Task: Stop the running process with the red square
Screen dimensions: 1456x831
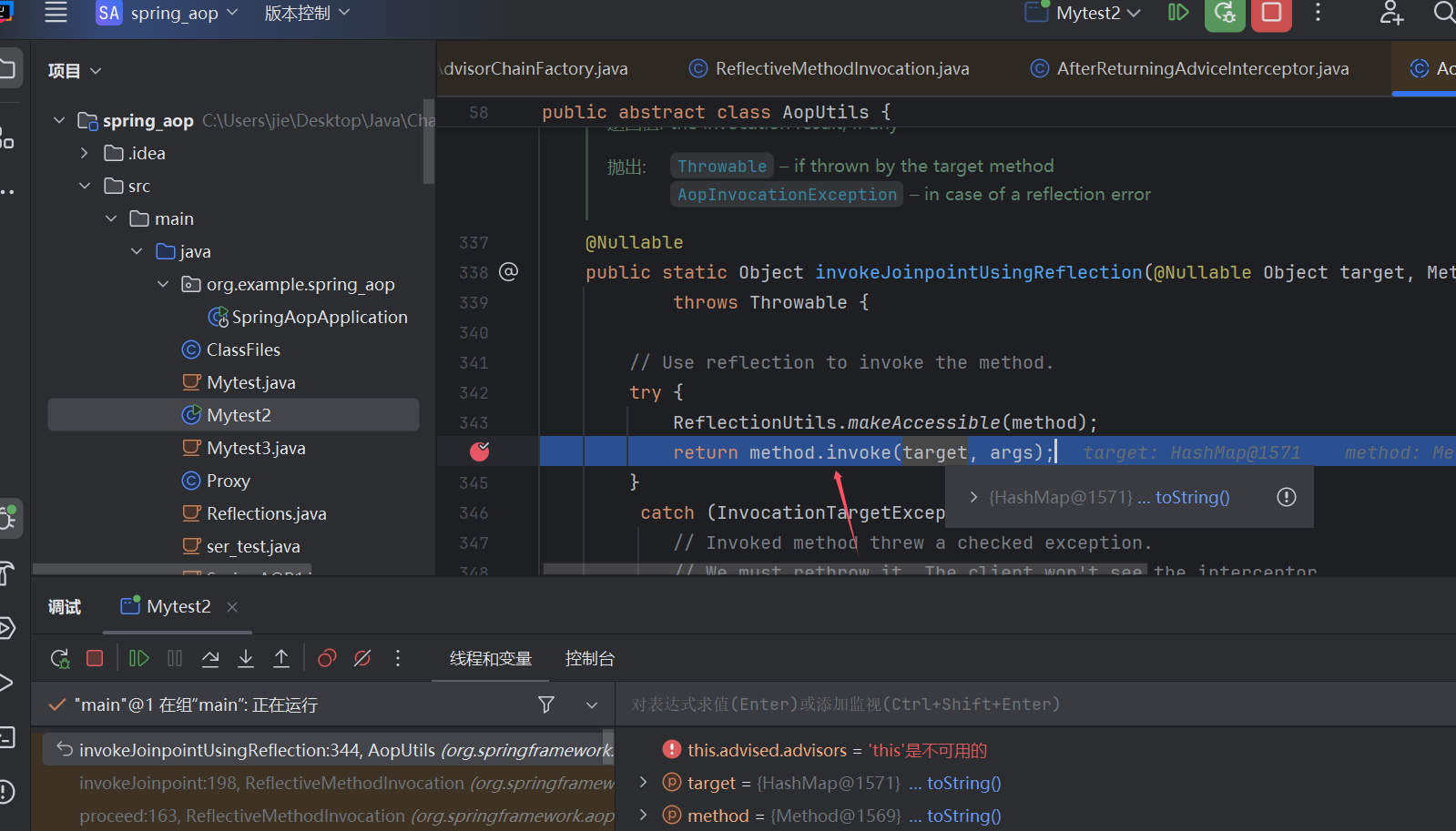Action: point(1271,13)
